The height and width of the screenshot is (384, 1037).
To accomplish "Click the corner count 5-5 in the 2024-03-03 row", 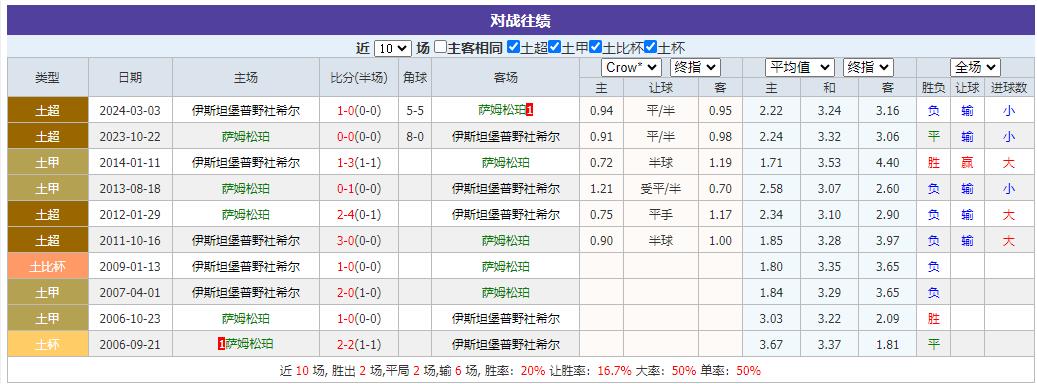I will click(415, 110).
